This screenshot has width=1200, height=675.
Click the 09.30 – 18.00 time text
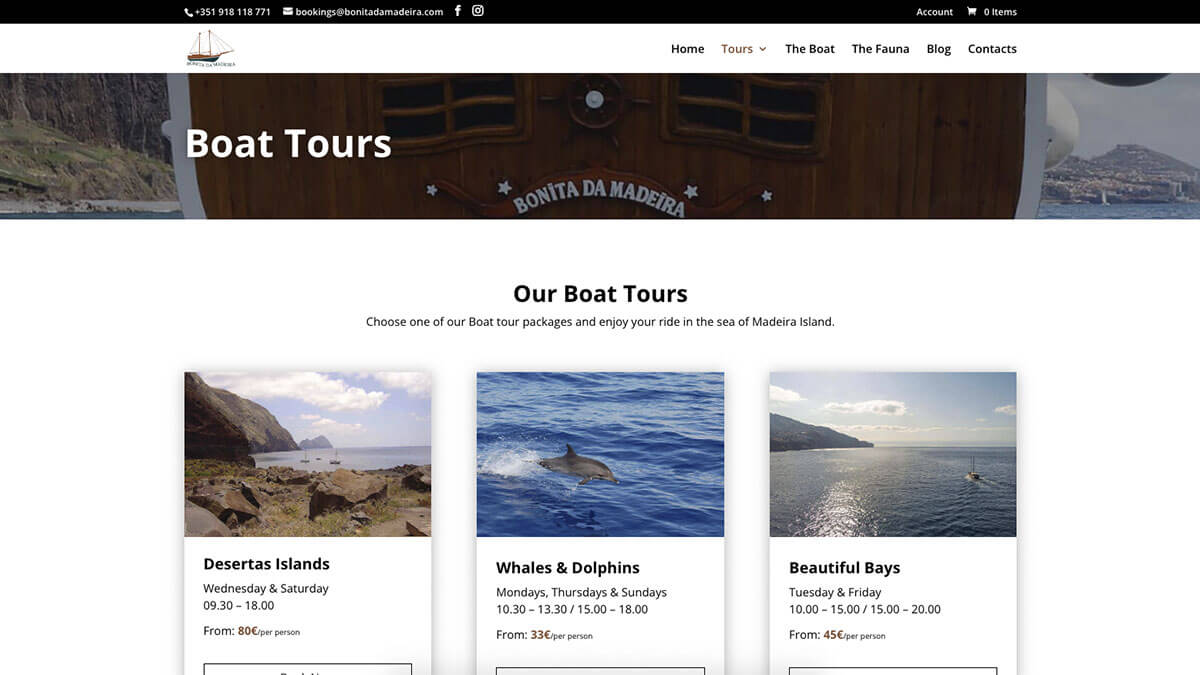238,606
